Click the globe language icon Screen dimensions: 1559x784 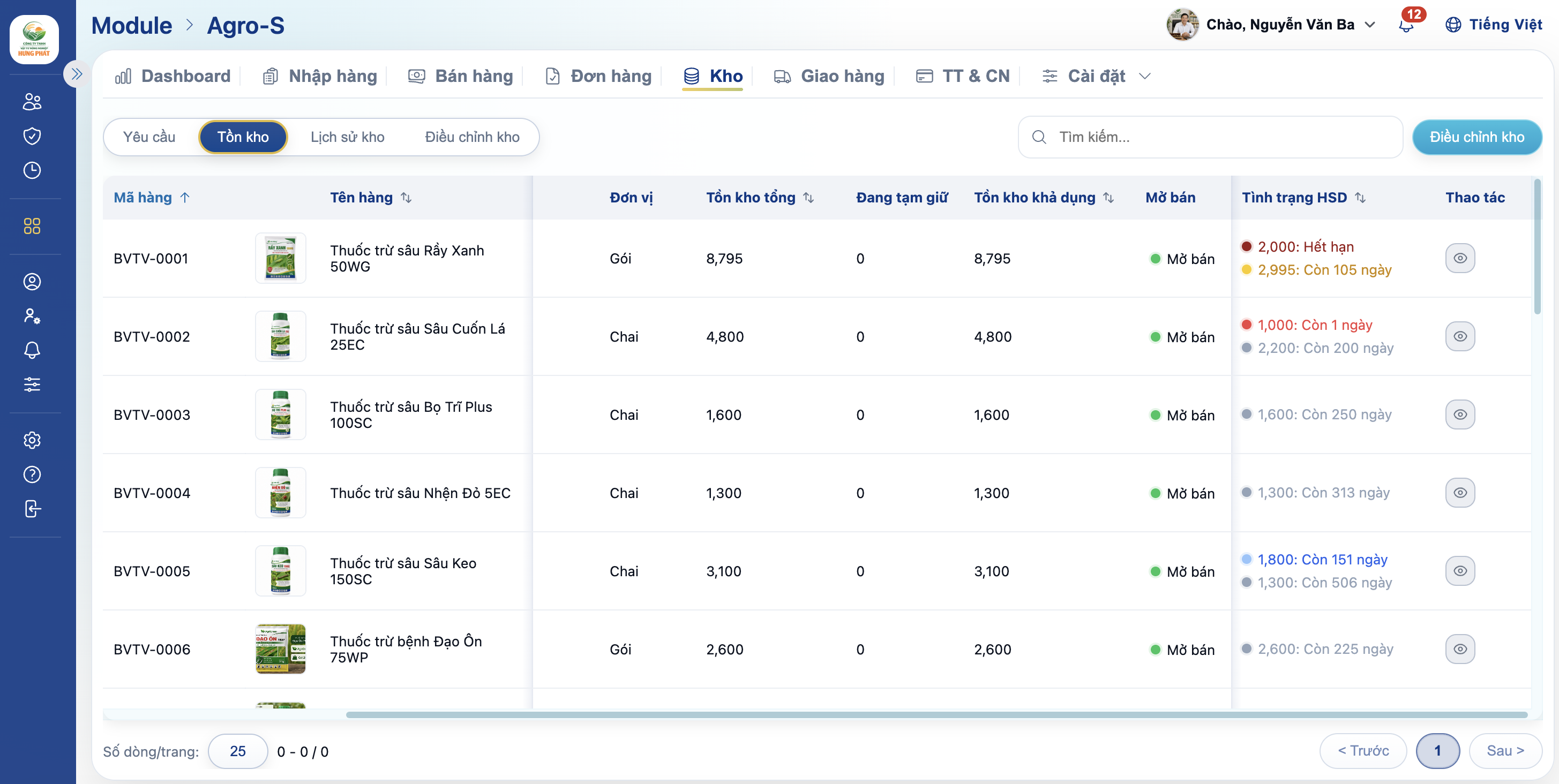(1452, 25)
